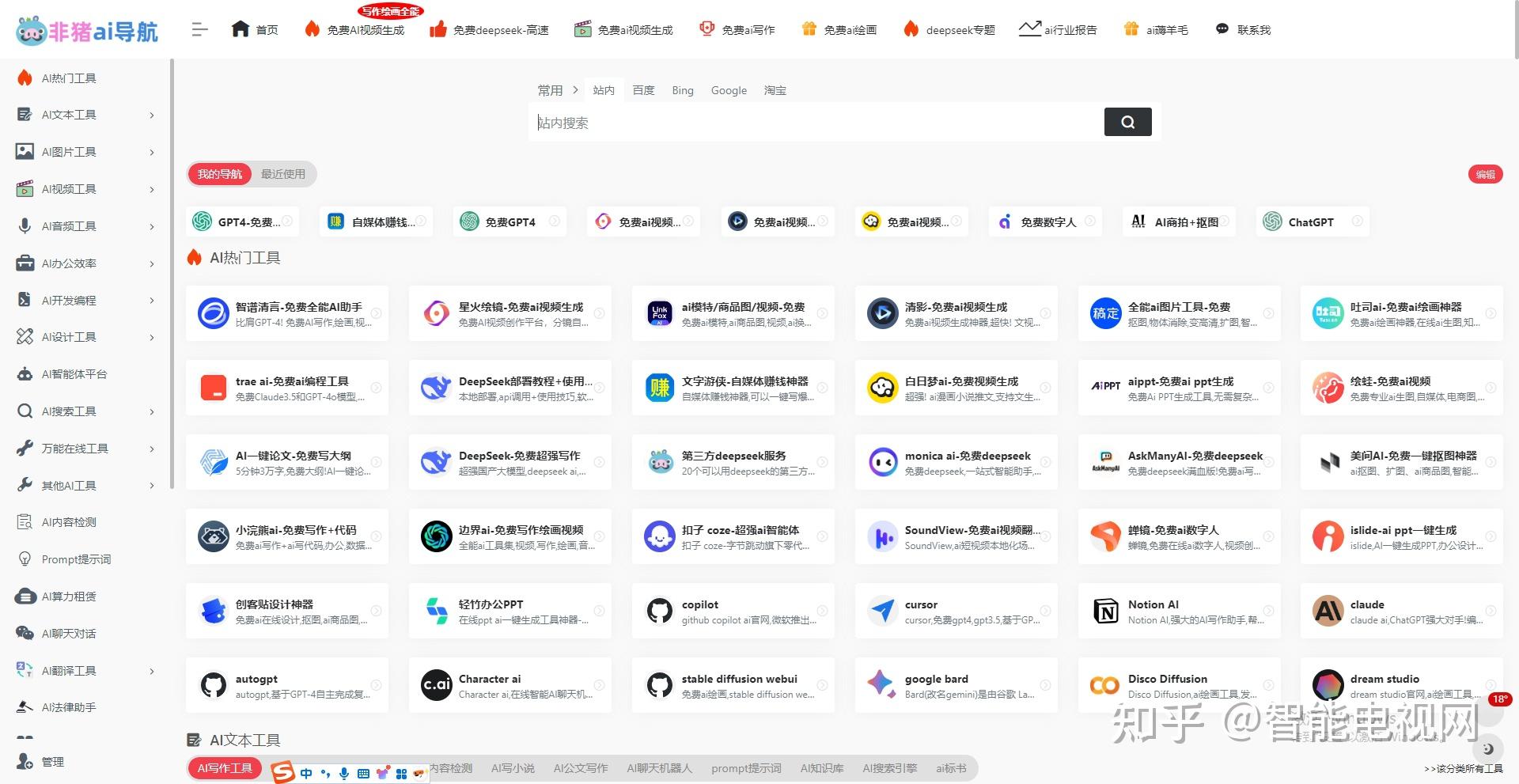Screen dimensions: 1519x784
Task: Open the GPT4-免费 shortcut link
Action: pos(243,222)
